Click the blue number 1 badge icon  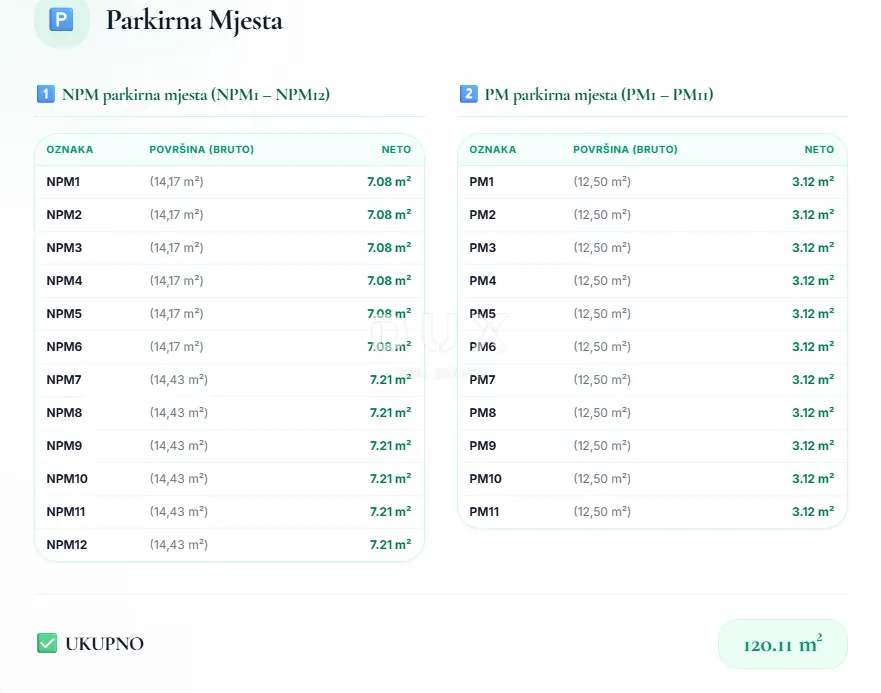pos(46,94)
